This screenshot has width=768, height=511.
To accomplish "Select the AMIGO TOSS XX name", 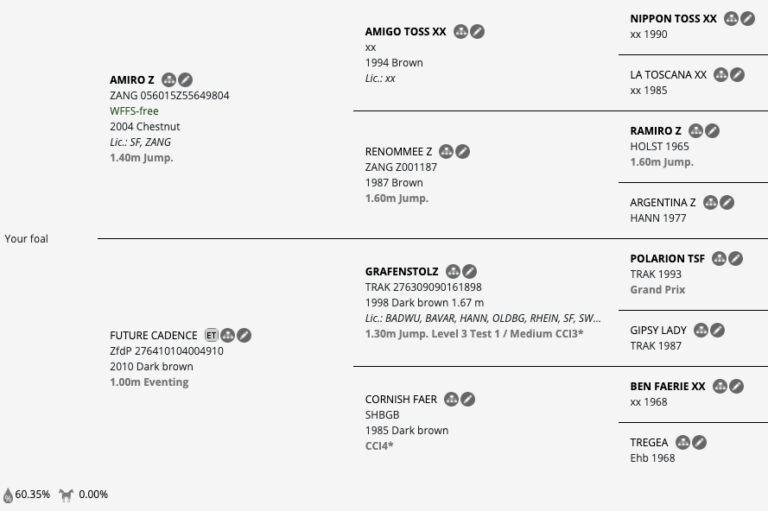I will tap(406, 31).
